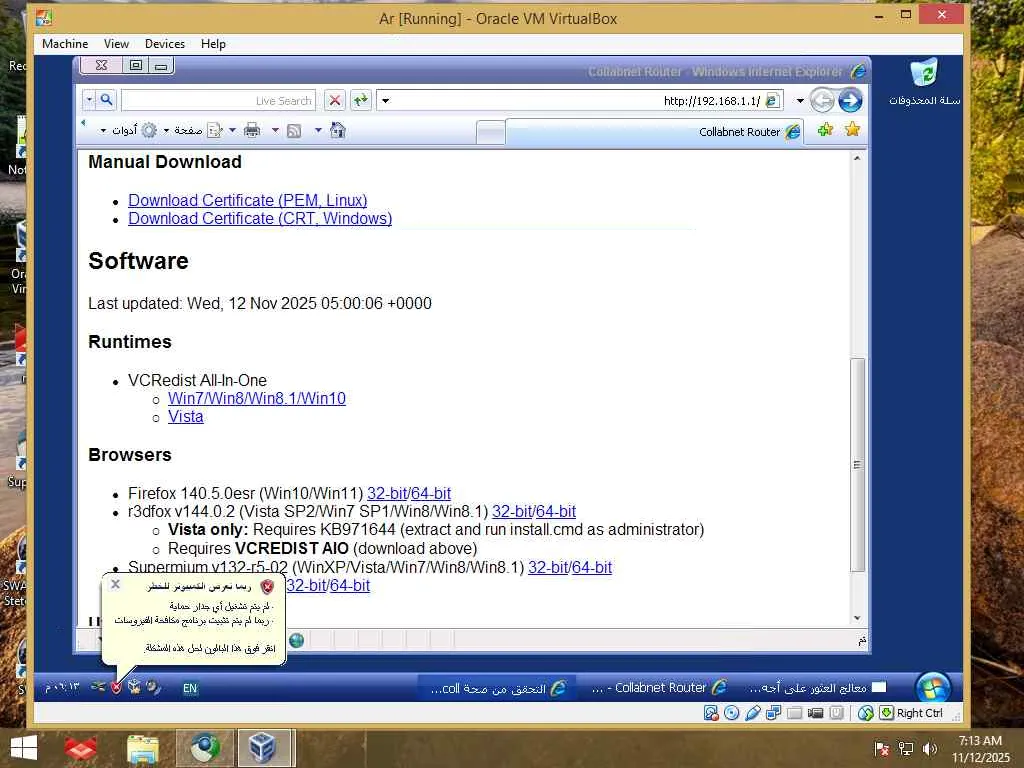Expand the Print dropdown arrow
The image size is (1024, 768).
[232, 131]
